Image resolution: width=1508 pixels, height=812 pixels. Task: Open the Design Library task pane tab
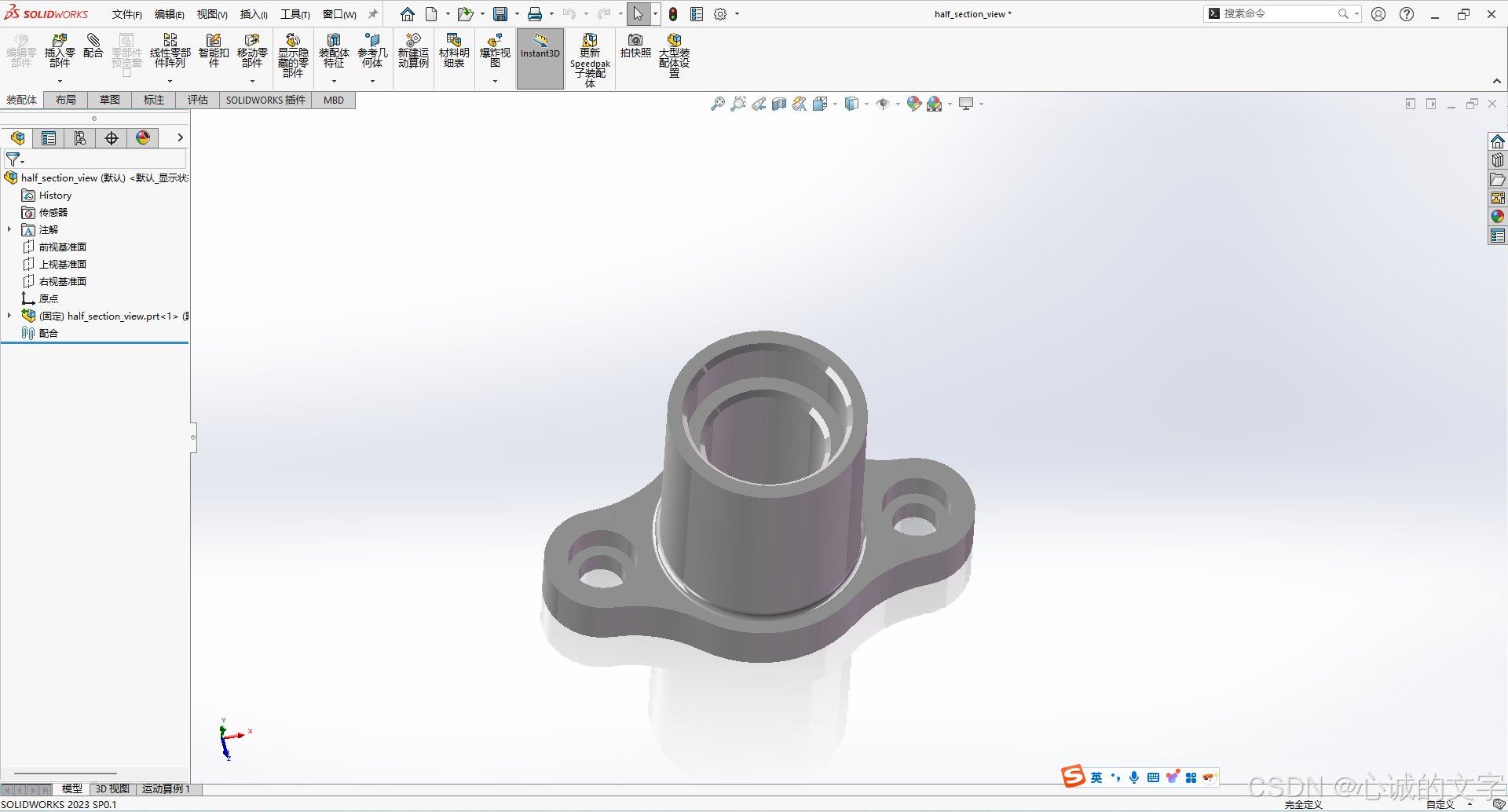pyautogui.click(x=1498, y=160)
